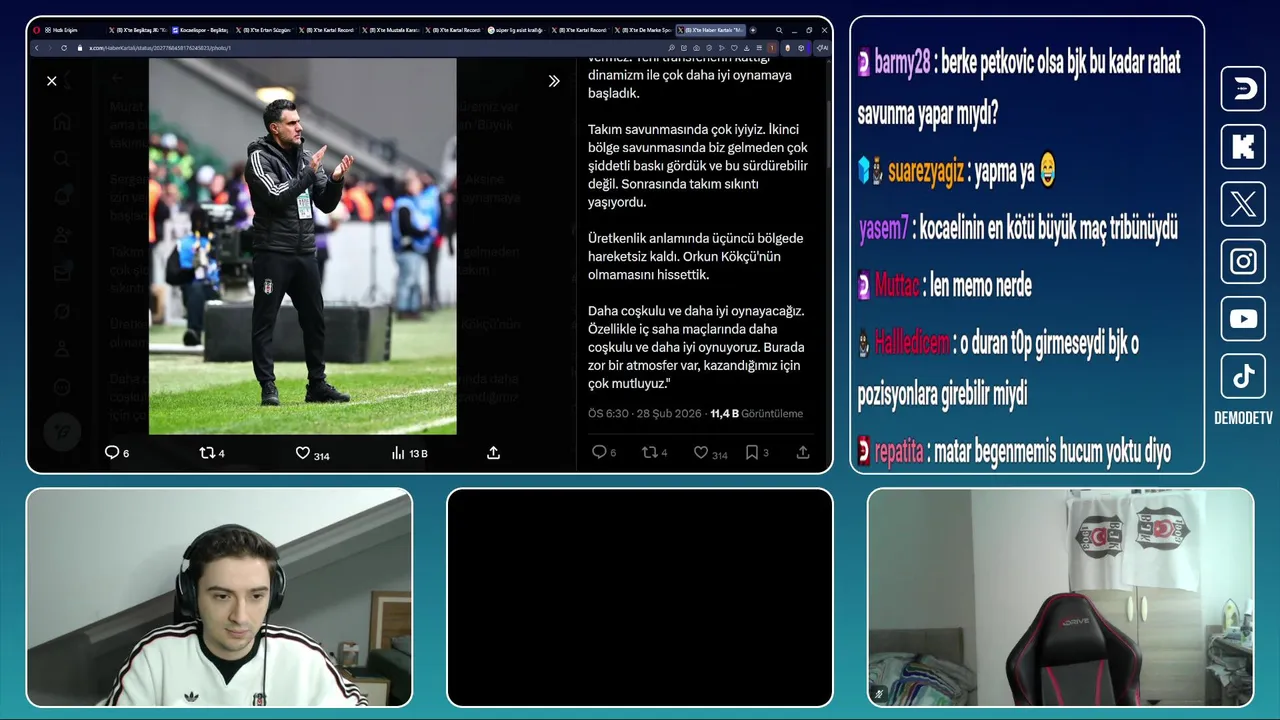
Task: Click username repatita in chat
Action: point(899,452)
